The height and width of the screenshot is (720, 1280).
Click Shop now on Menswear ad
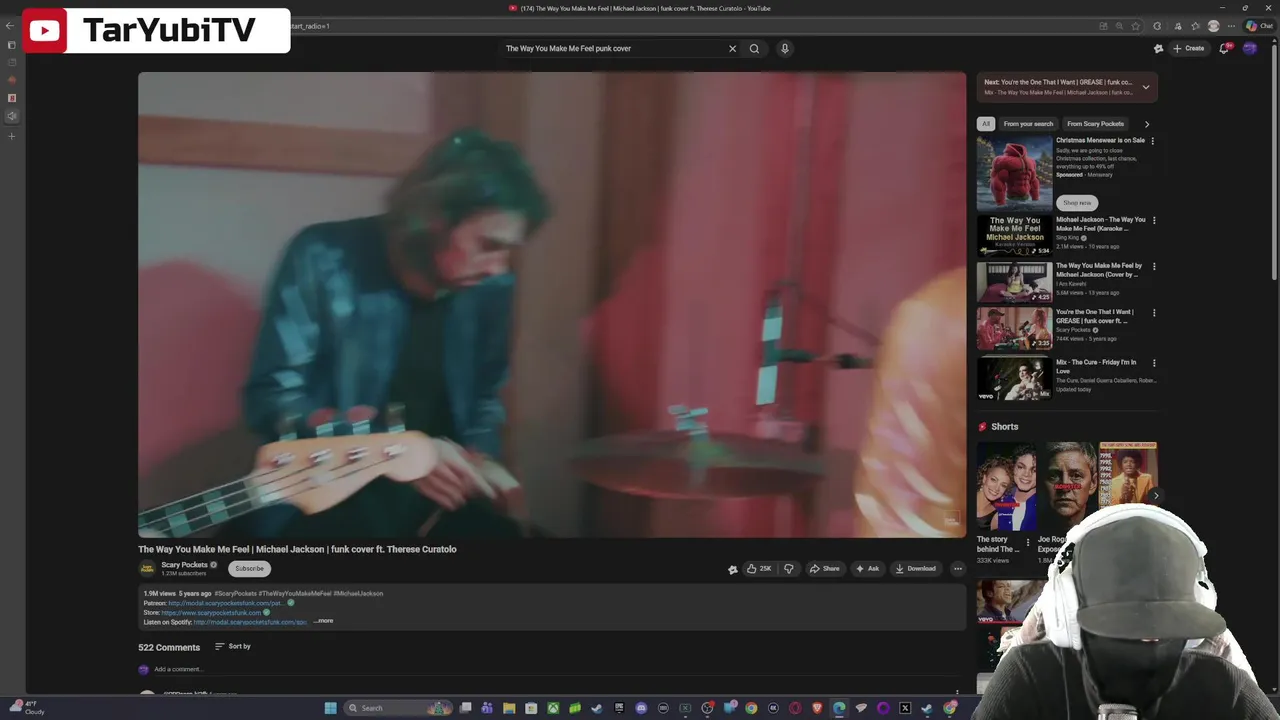[x=1077, y=202]
